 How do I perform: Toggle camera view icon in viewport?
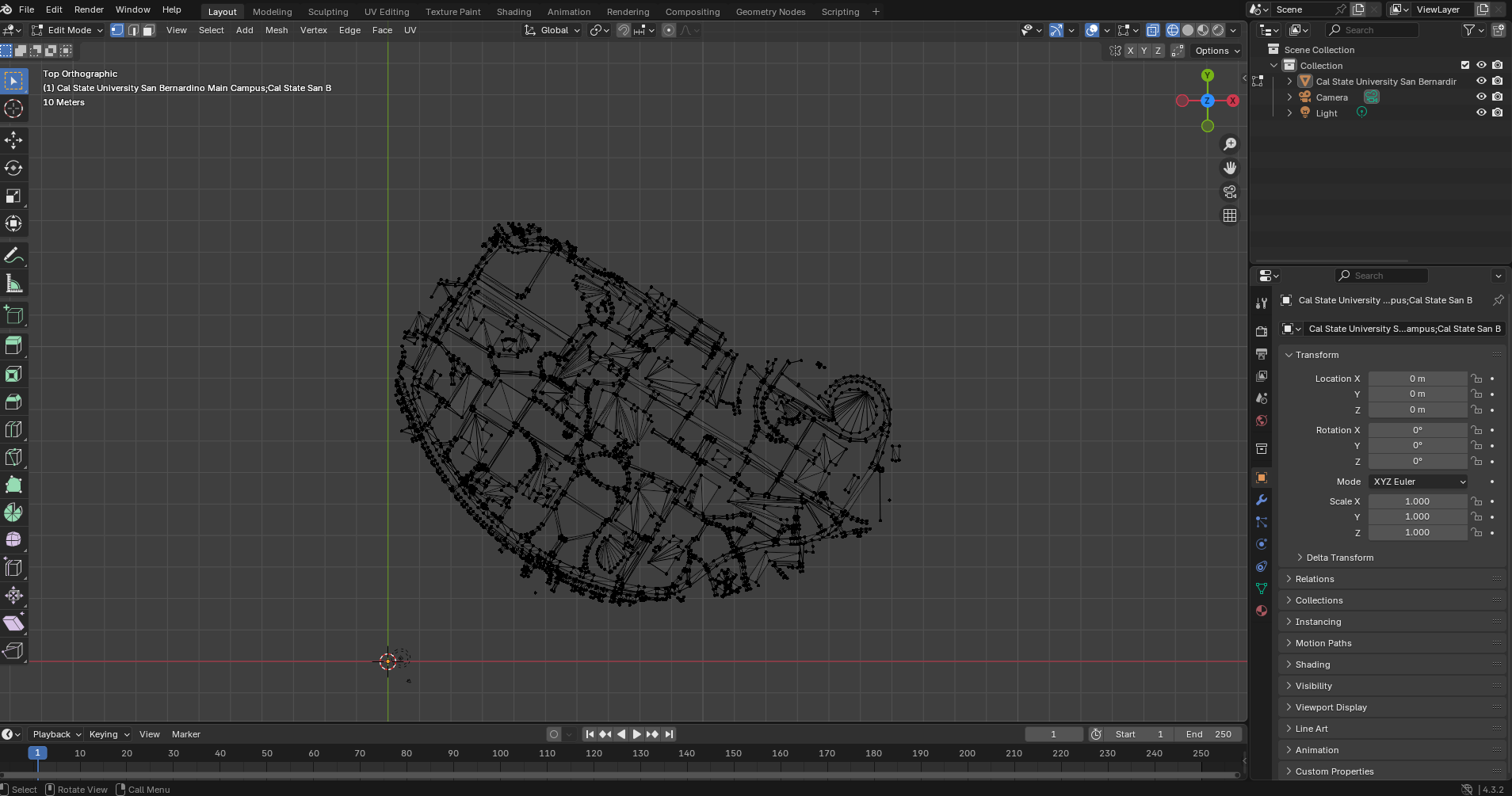(1230, 192)
